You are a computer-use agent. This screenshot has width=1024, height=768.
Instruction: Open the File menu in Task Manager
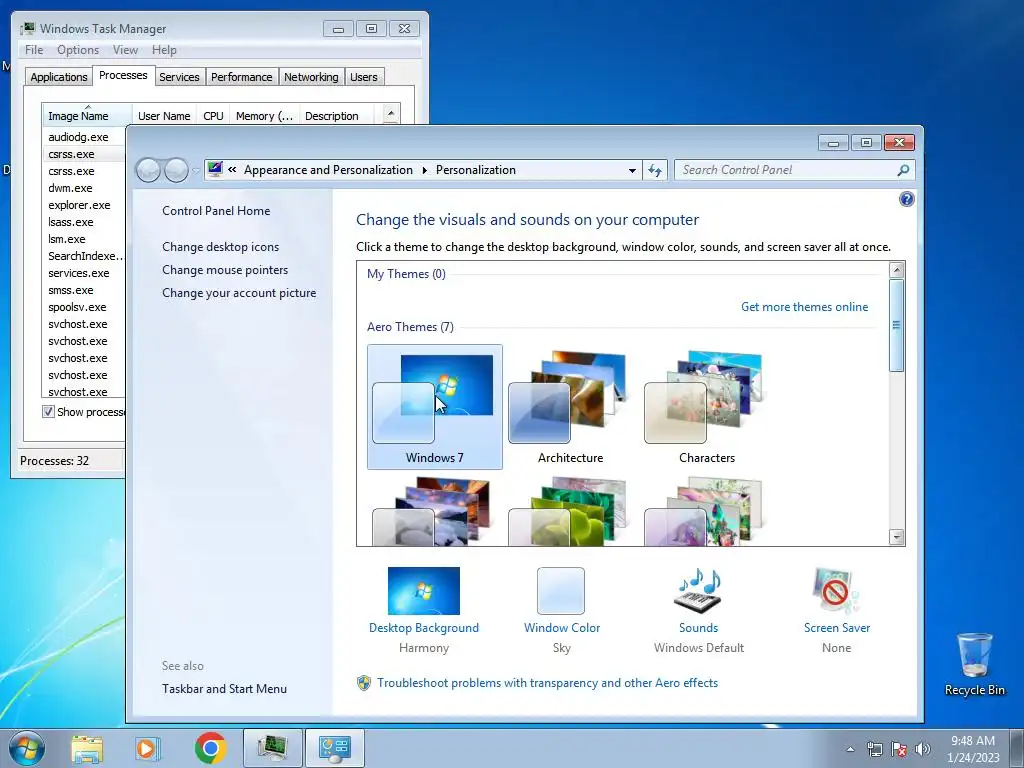click(x=34, y=50)
